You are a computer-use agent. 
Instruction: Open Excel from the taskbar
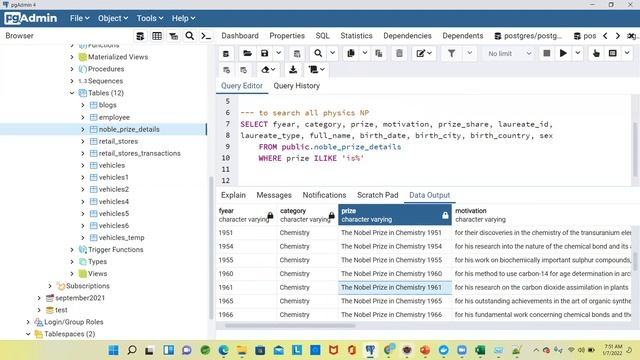click(480, 350)
